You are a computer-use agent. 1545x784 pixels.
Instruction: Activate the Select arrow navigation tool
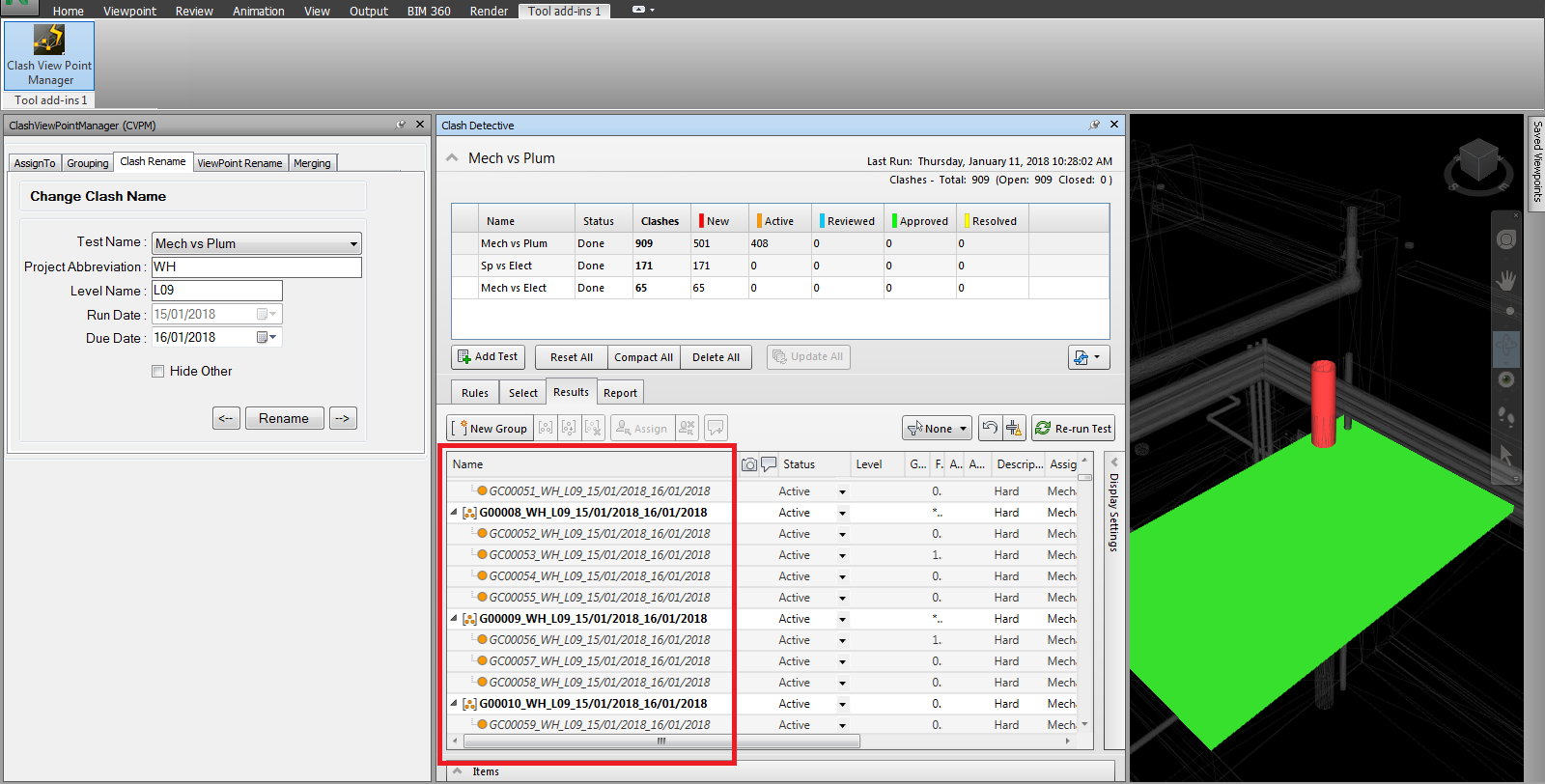(x=1506, y=454)
